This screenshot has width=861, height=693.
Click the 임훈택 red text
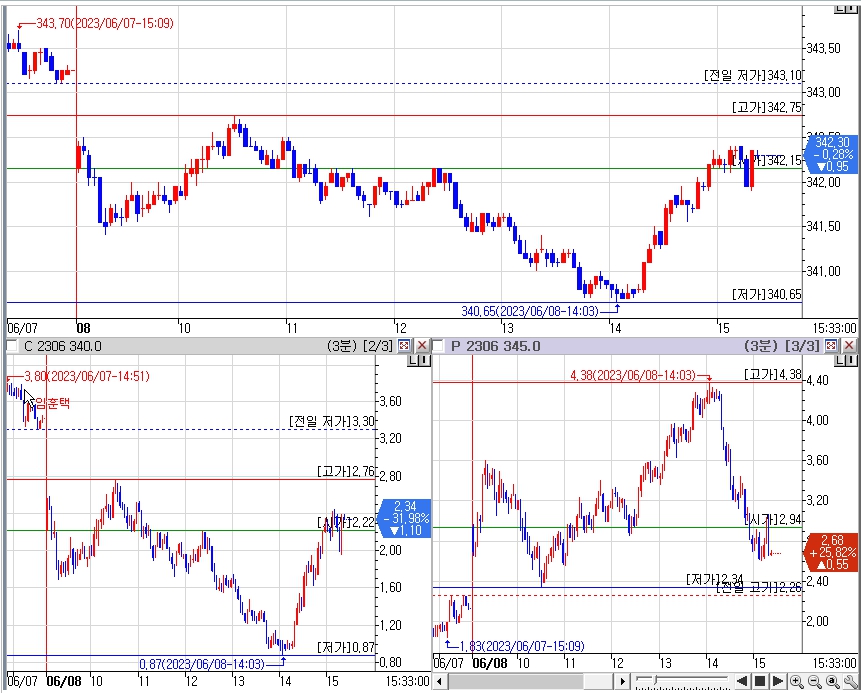53,403
